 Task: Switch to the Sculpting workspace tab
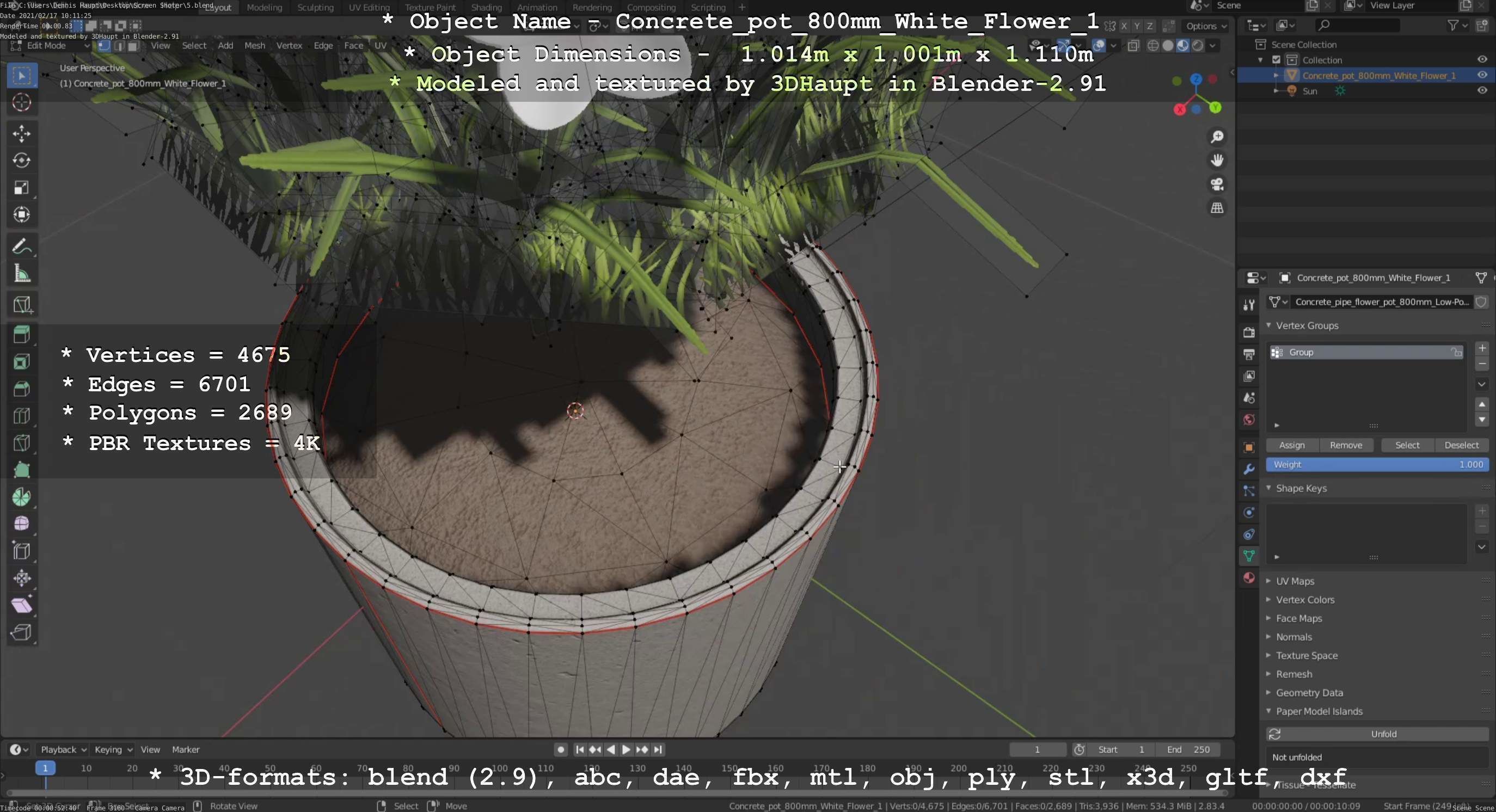[315, 8]
